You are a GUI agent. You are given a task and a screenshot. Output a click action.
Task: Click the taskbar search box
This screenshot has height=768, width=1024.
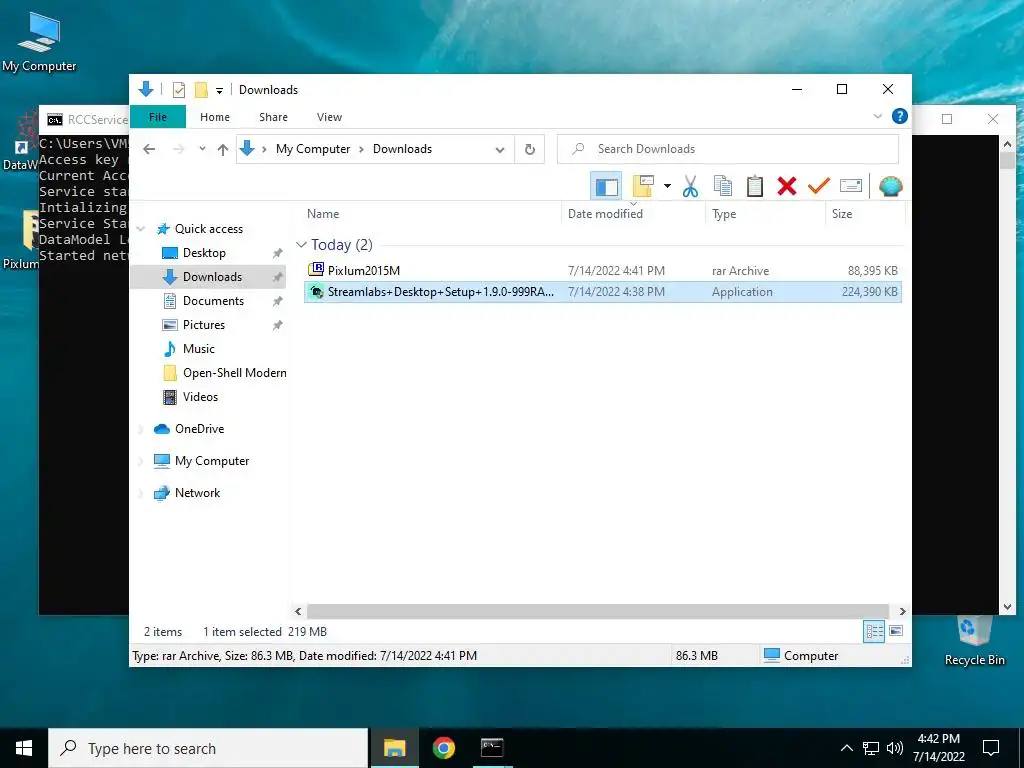coord(208,748)
